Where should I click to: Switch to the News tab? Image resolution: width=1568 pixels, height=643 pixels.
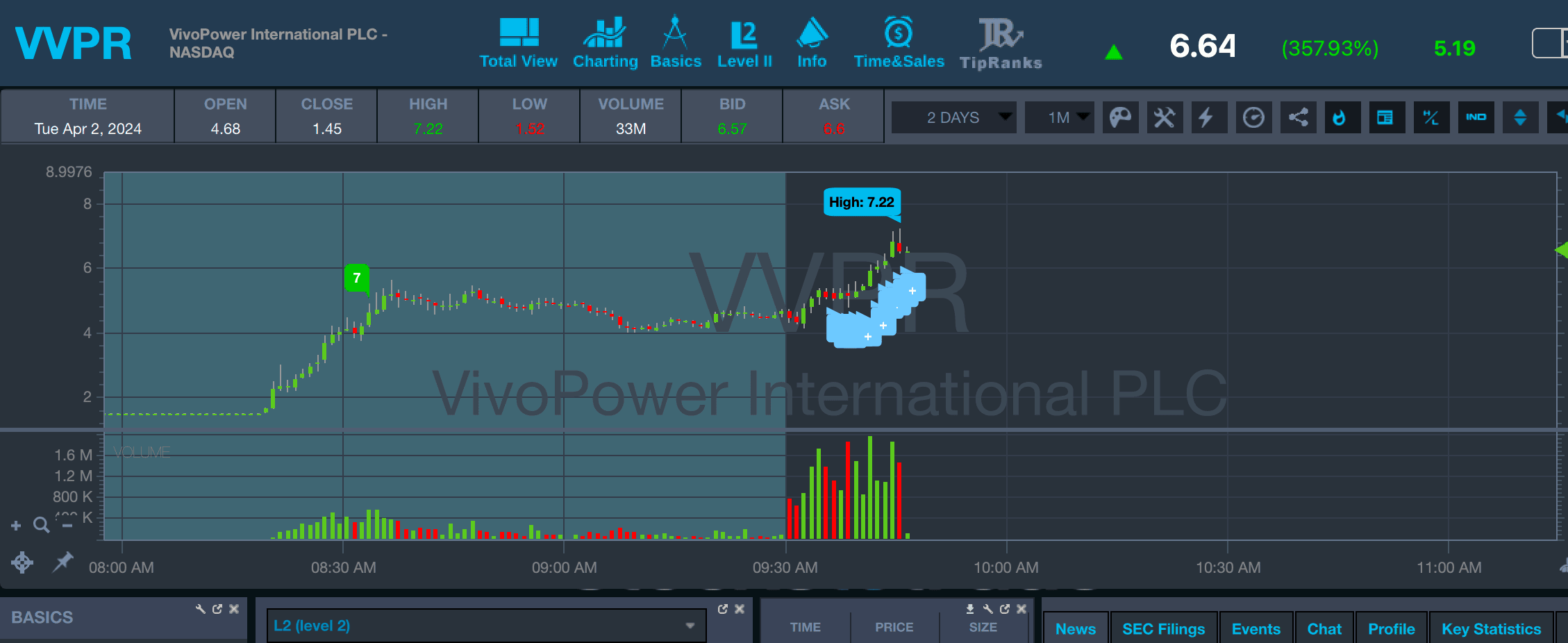(x=1076, y=628)
